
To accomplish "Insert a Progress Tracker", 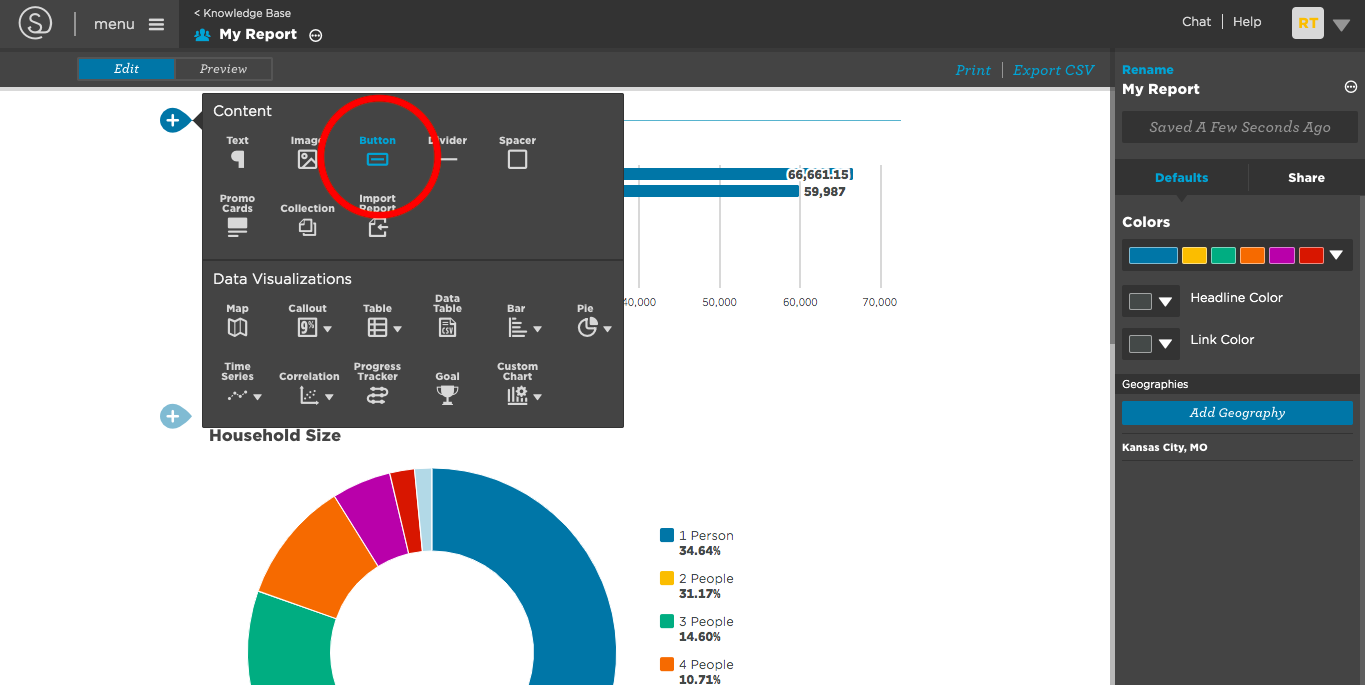I will point(377,384).
